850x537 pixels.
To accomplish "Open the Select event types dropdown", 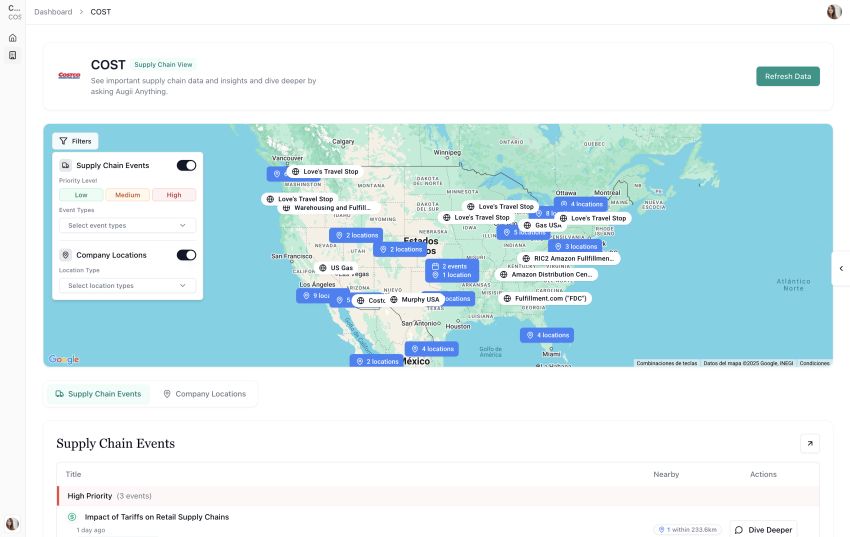I will (x=127, y=225).
